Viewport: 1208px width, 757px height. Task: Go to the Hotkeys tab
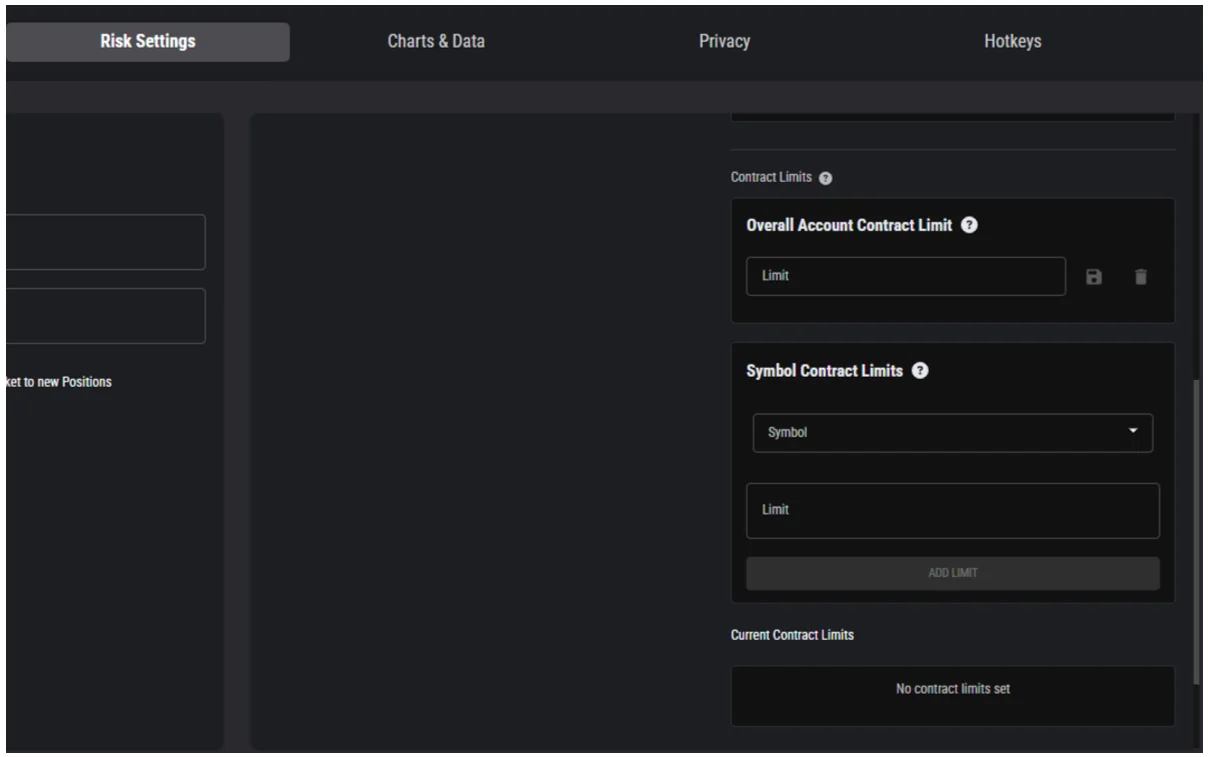[1012, 42]
